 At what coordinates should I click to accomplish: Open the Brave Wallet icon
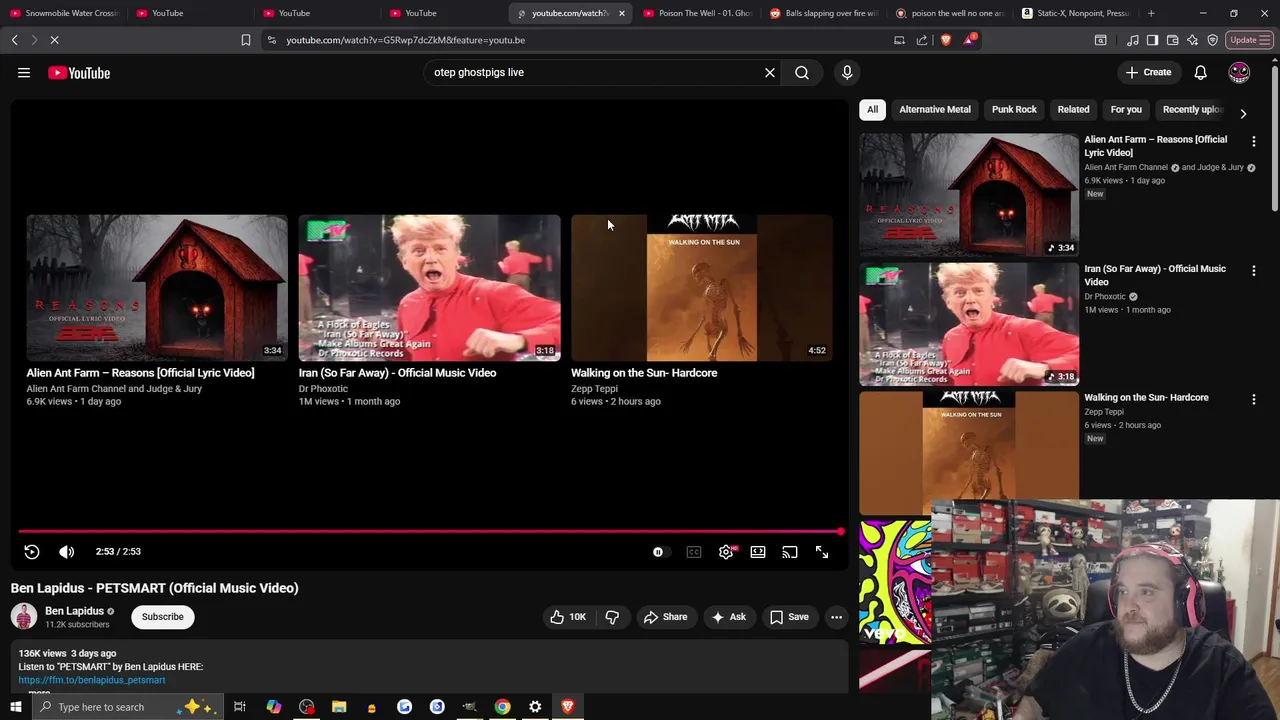coord(1172,40)
